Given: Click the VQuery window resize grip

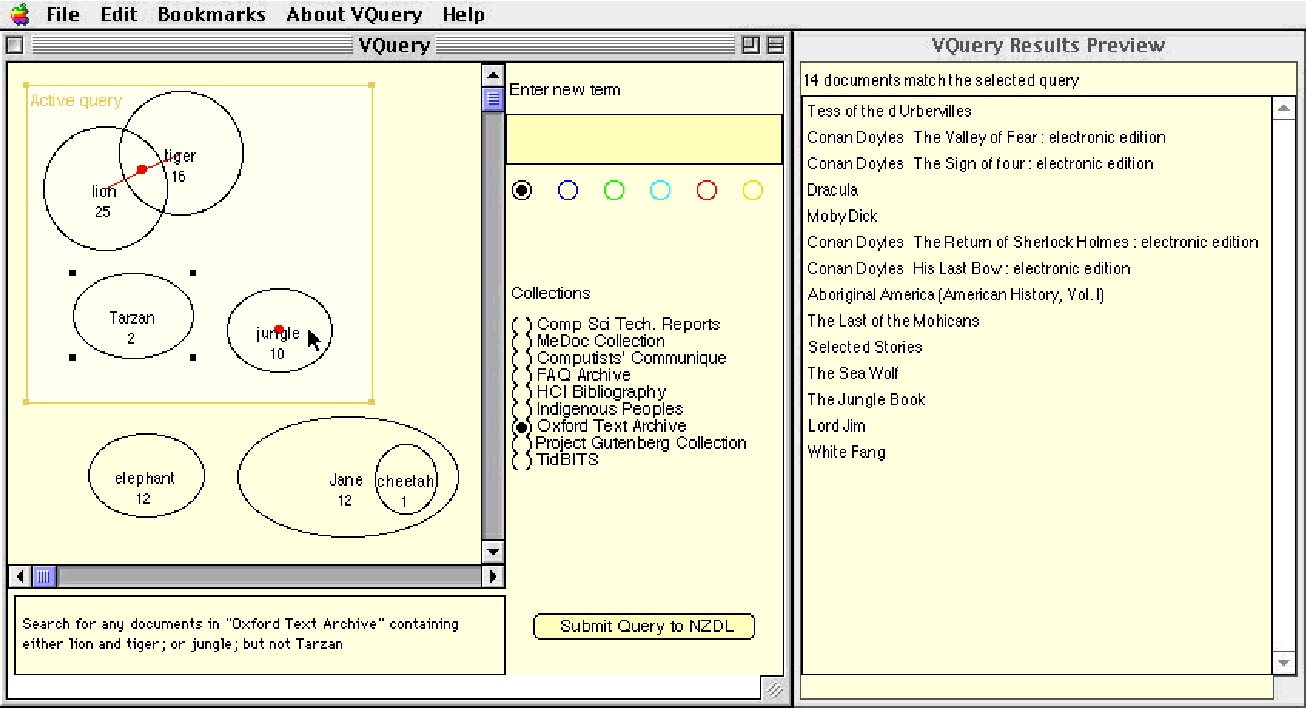Looking at the screenshot, I should (x=775, y=689).
